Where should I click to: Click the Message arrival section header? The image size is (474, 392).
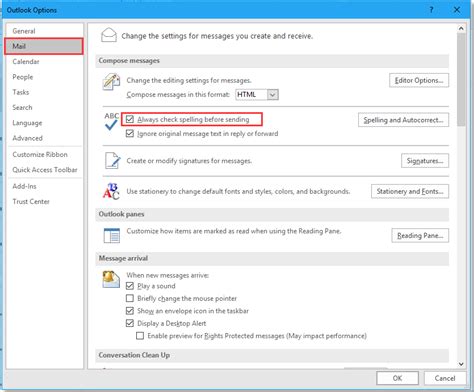pos(272,258)
